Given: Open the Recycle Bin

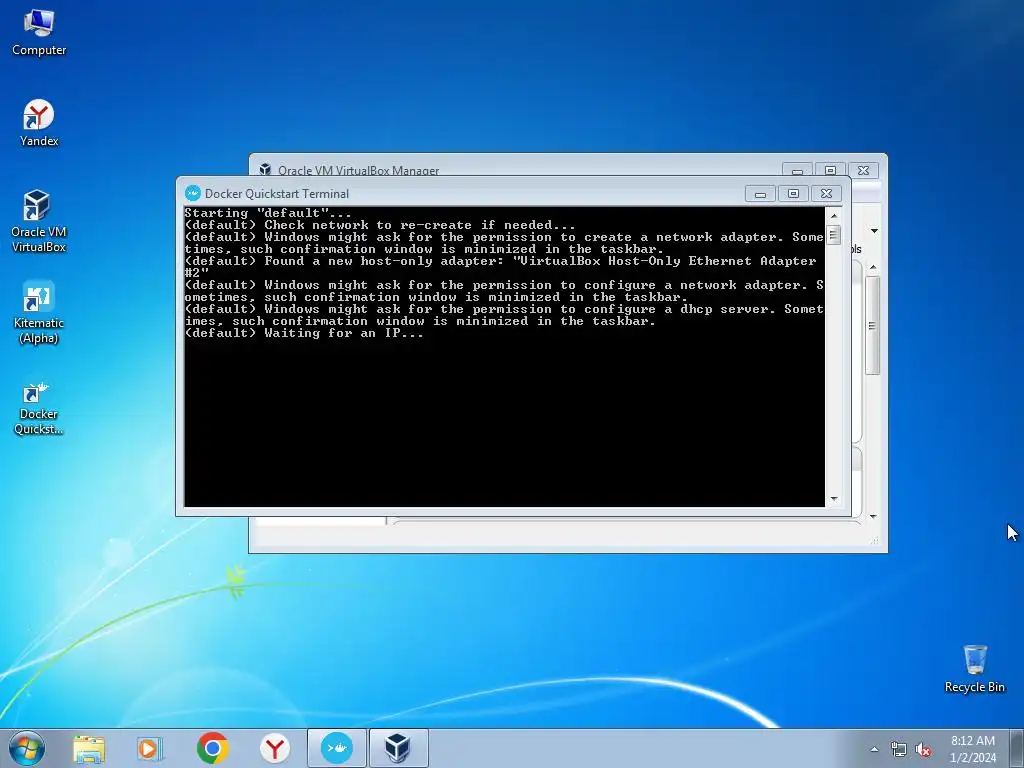Looking at the screenshot, I should click(x=974, y=669).
